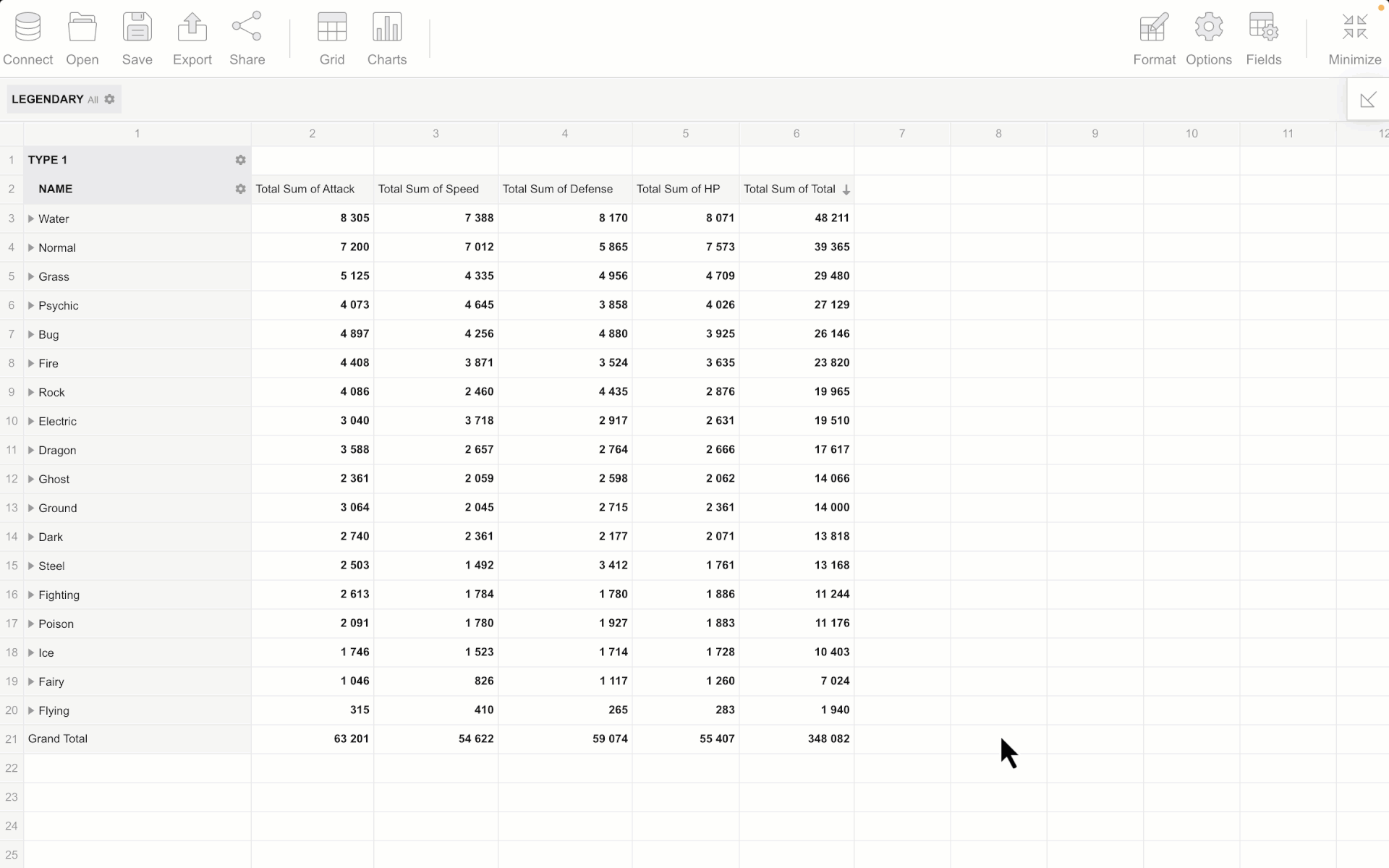Select column number 10 header

click(1192, 134)
